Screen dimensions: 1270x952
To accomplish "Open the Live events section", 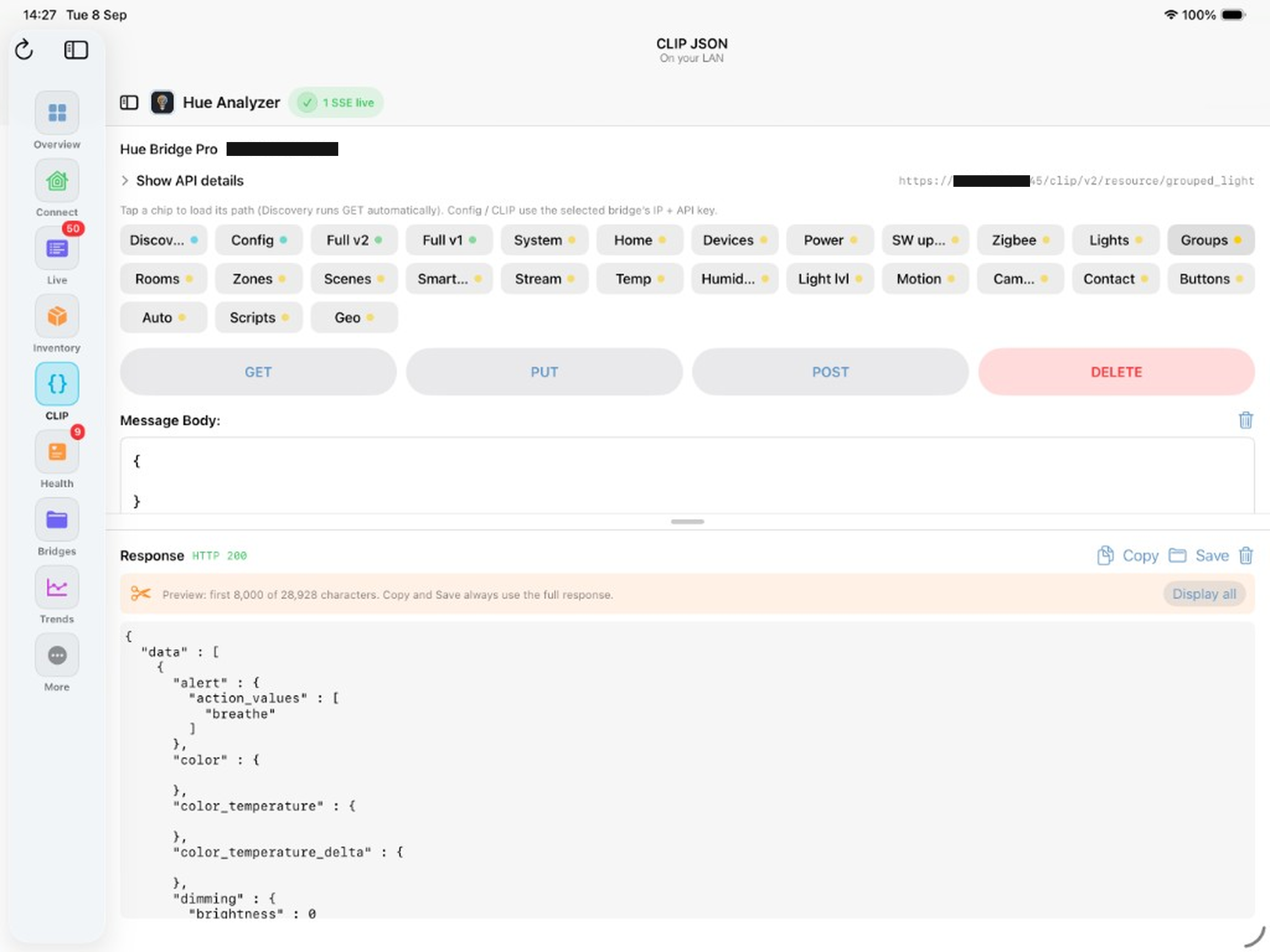I will tap(57, 249).
